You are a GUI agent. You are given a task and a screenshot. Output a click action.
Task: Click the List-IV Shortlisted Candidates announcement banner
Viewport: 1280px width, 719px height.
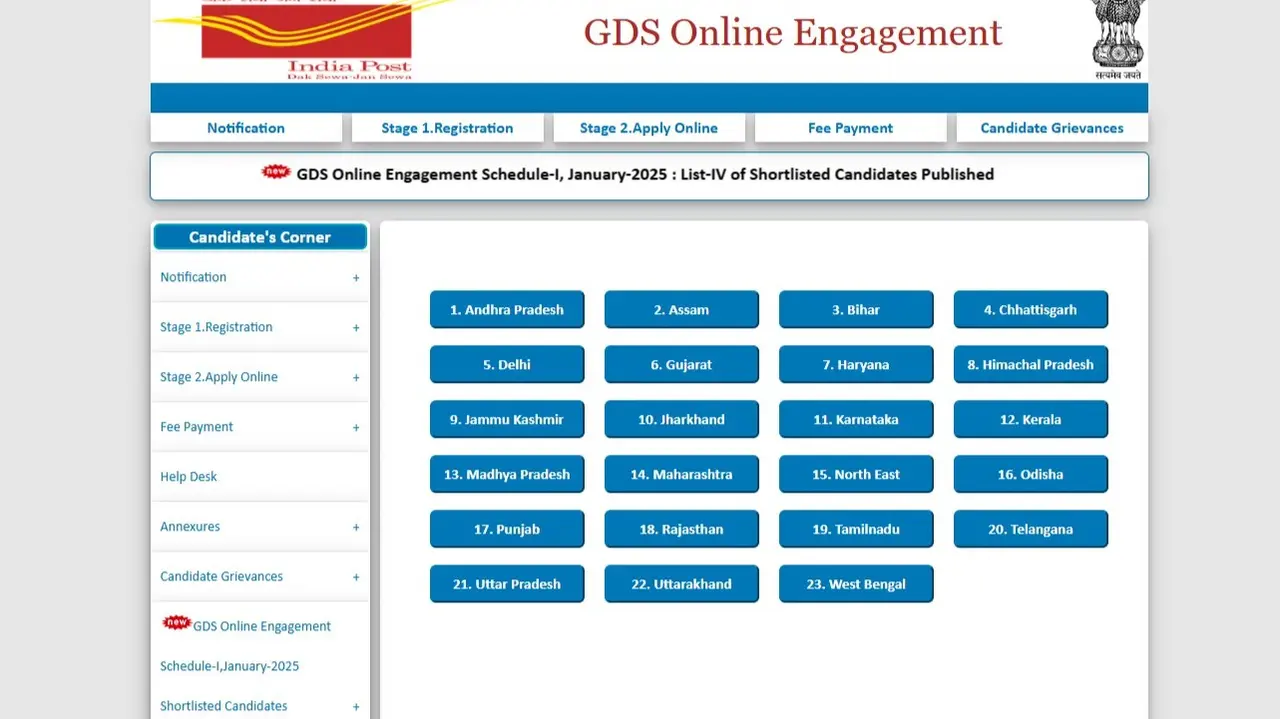[649, 174]
